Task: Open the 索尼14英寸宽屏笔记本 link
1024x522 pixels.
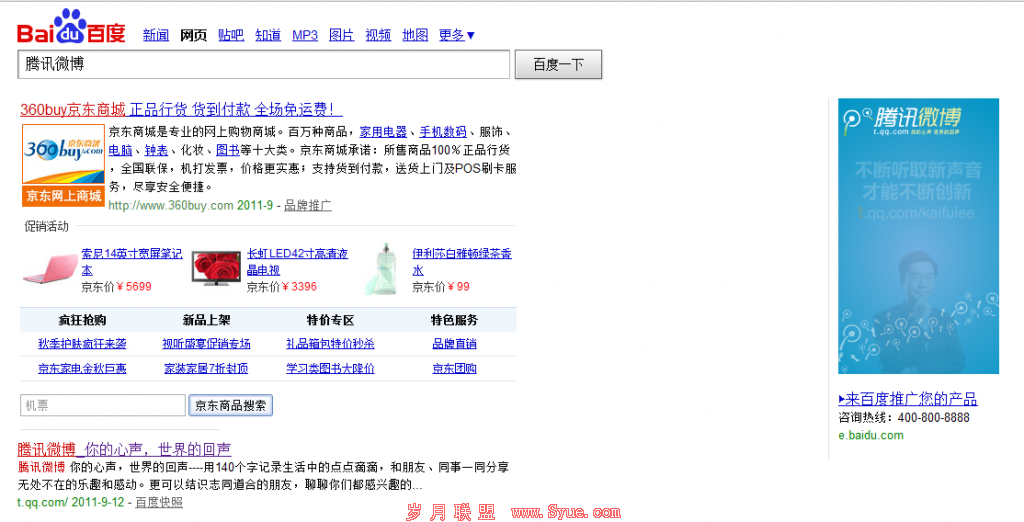Action: coord(132,261)
